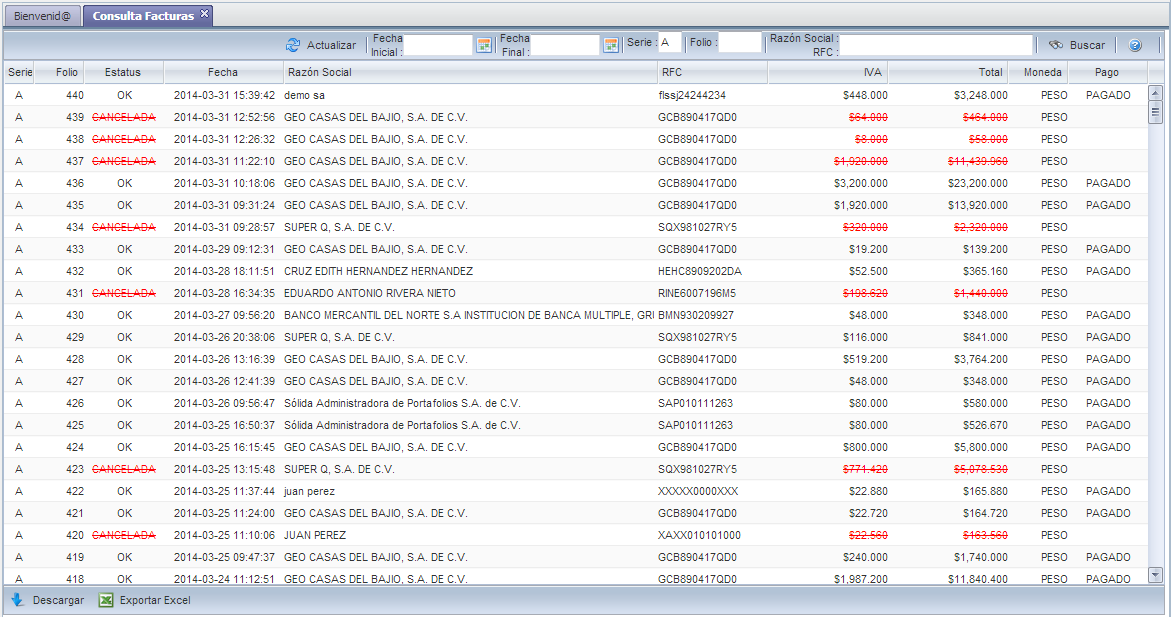Focus the Folio input field

(x=739, y=43)
